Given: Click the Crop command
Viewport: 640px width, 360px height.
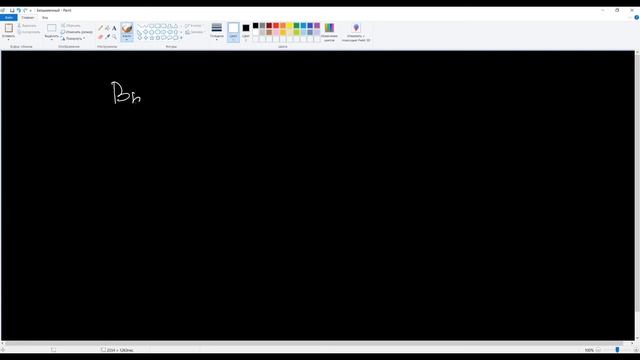Looking at the screenshot, I should [x=71, y=25].
